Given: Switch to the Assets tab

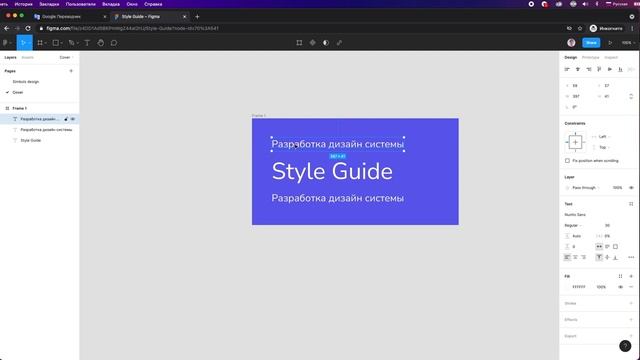Looking at the screenshot, I should (27, 58).
